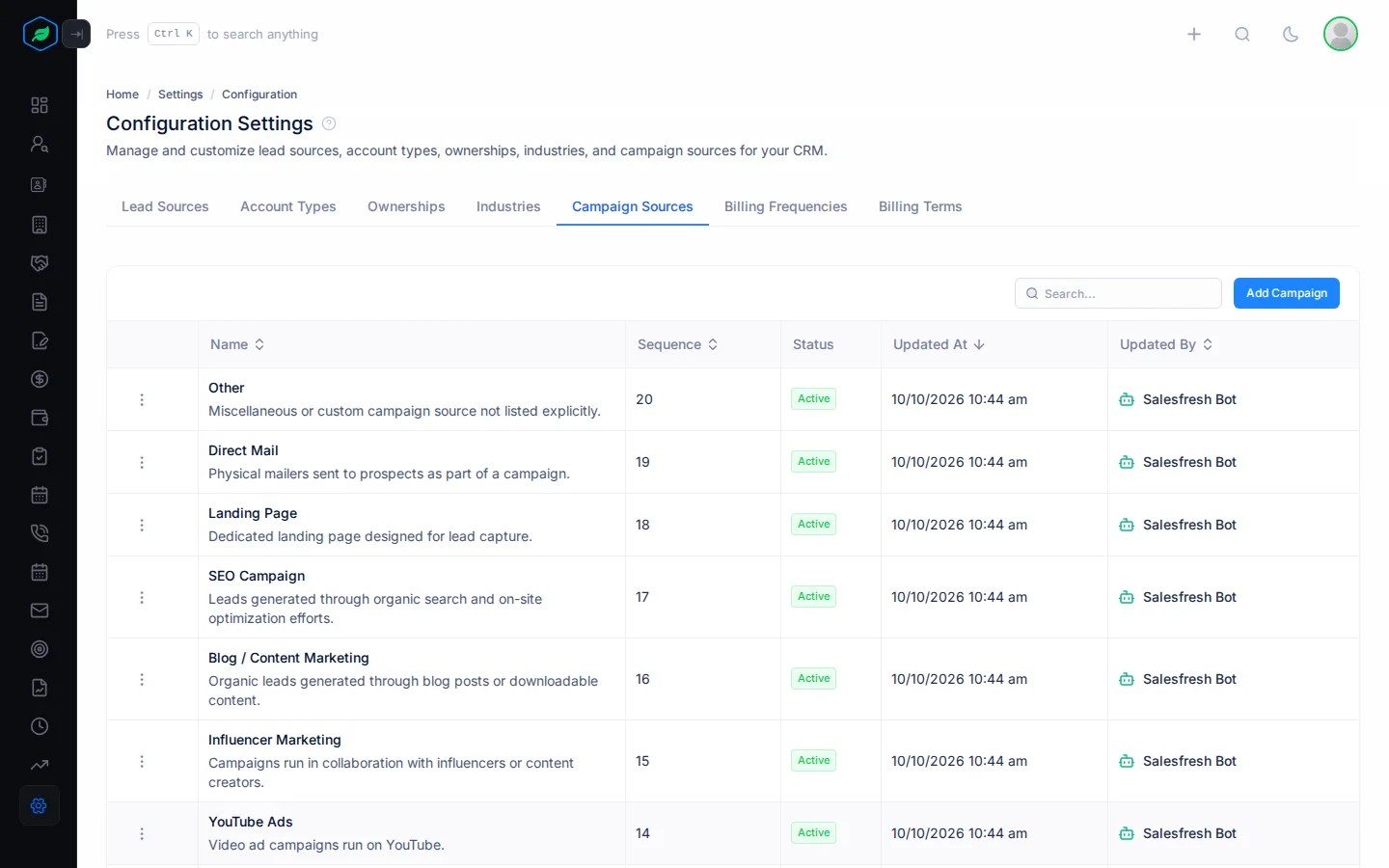Open the dashboard grid icon in sidebar

click(40, 105)
